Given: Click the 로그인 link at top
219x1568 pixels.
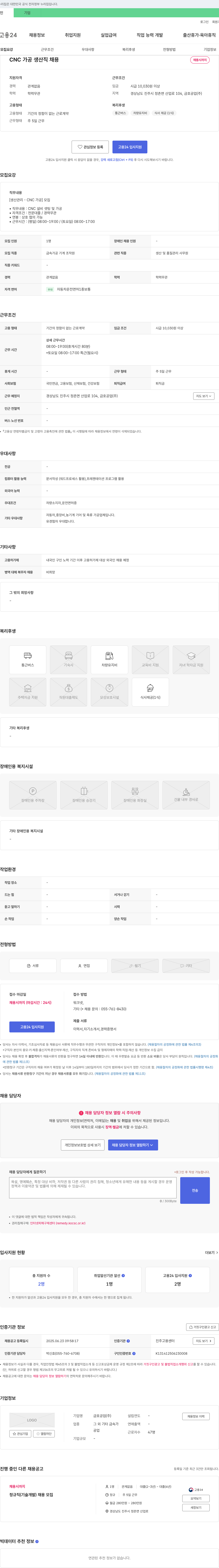Looking at the screenshot, I should pos(204,22).
